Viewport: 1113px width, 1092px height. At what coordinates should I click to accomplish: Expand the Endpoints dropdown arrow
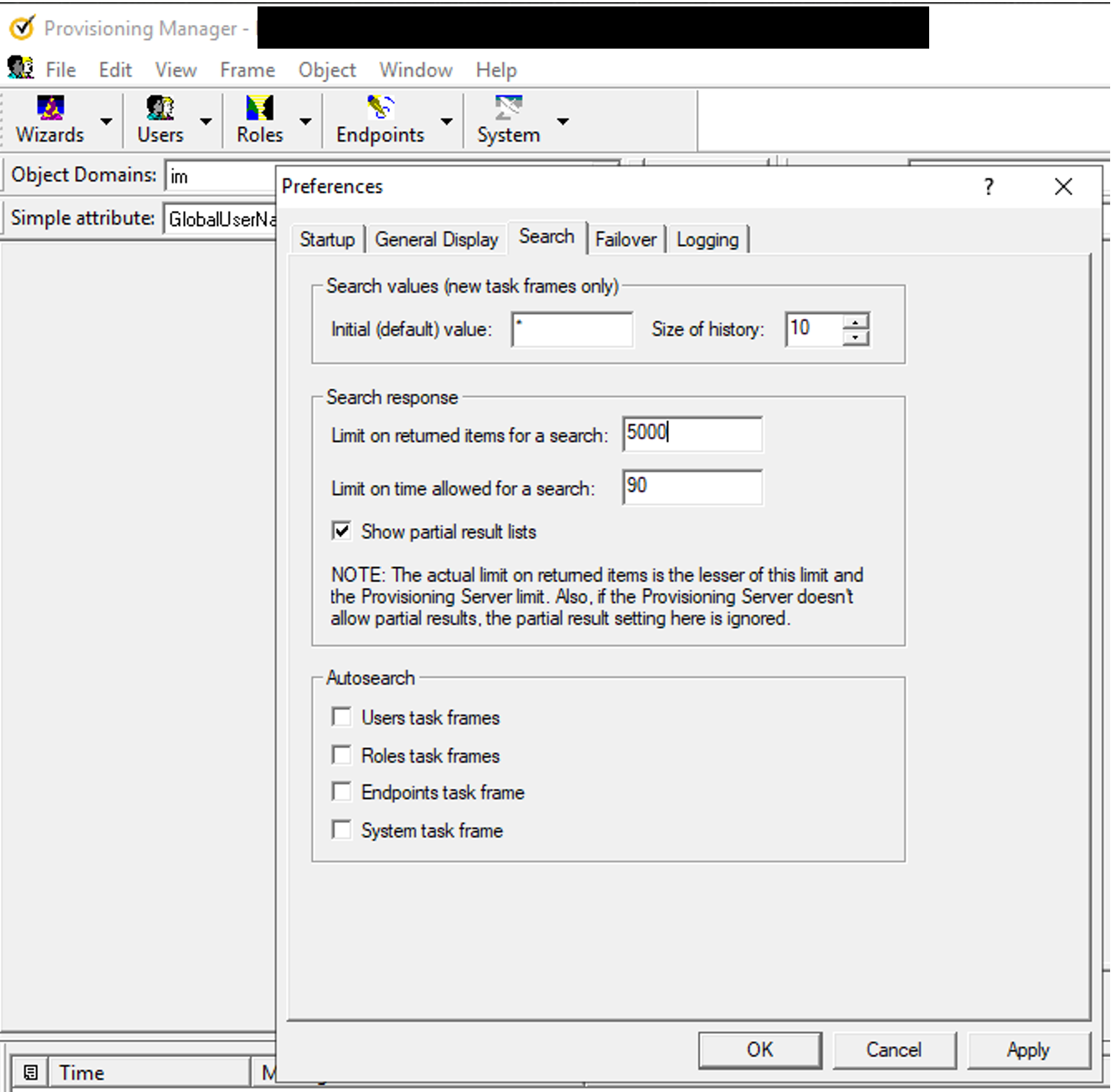(447, 122)
